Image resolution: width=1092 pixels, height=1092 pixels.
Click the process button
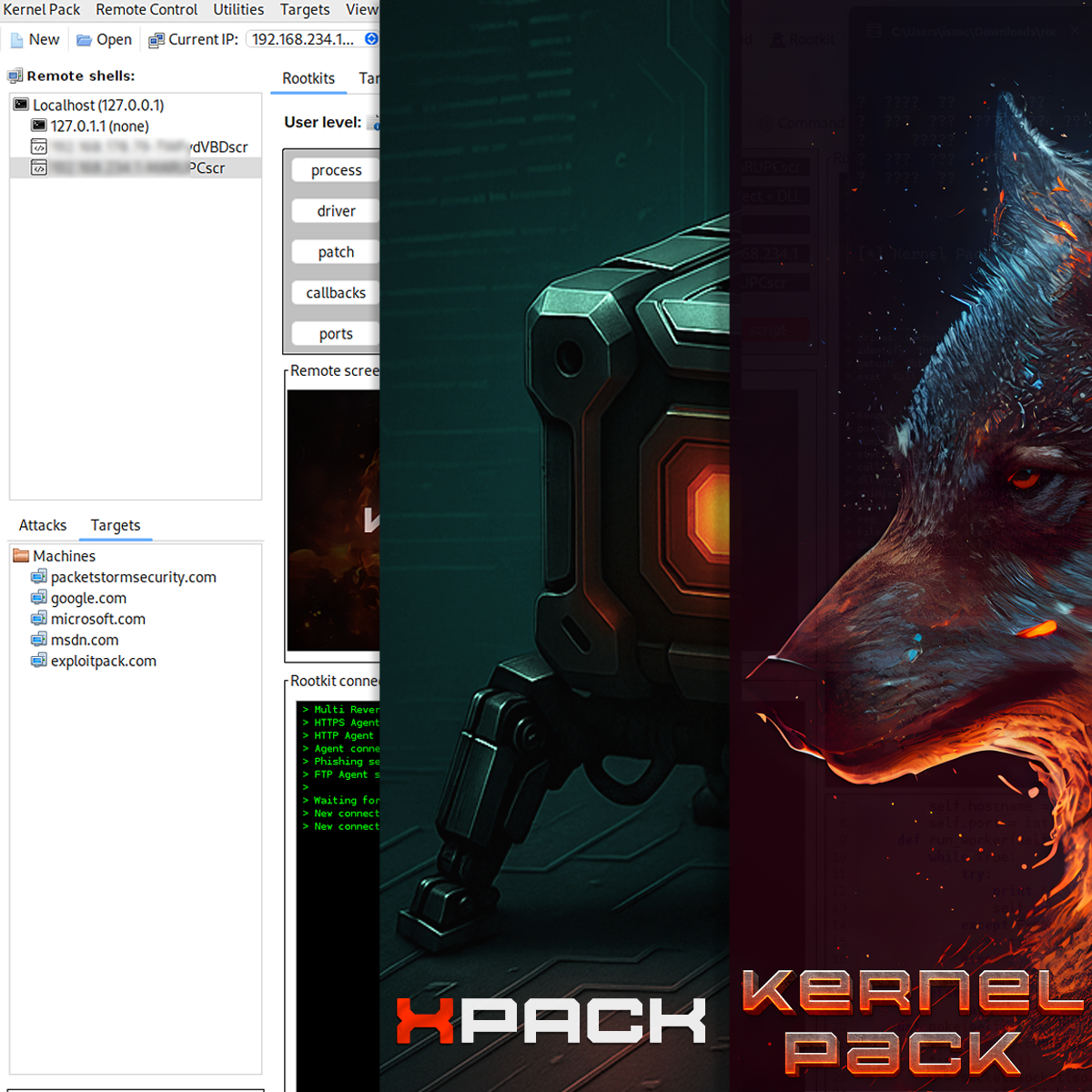pos(337,170)
